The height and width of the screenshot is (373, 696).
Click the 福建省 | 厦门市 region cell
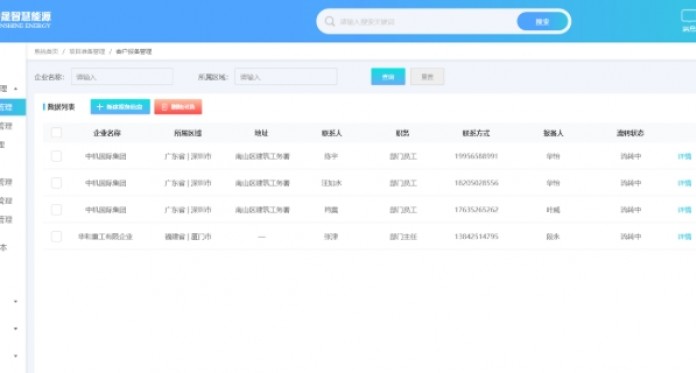[188, 237]
